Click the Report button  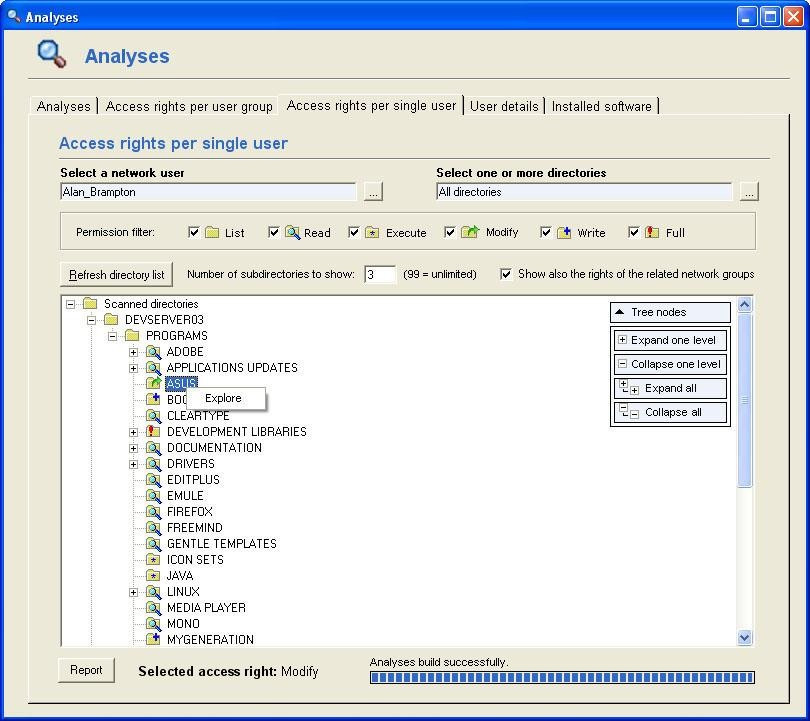(x=86, y=670)
